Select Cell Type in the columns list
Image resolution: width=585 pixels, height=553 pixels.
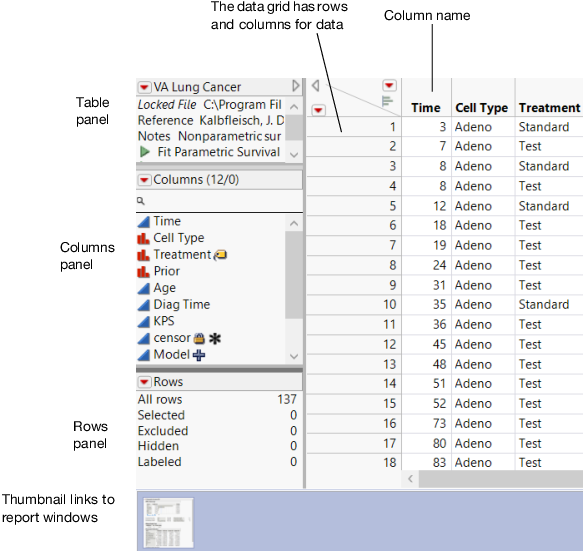click(x=179, y=238)
